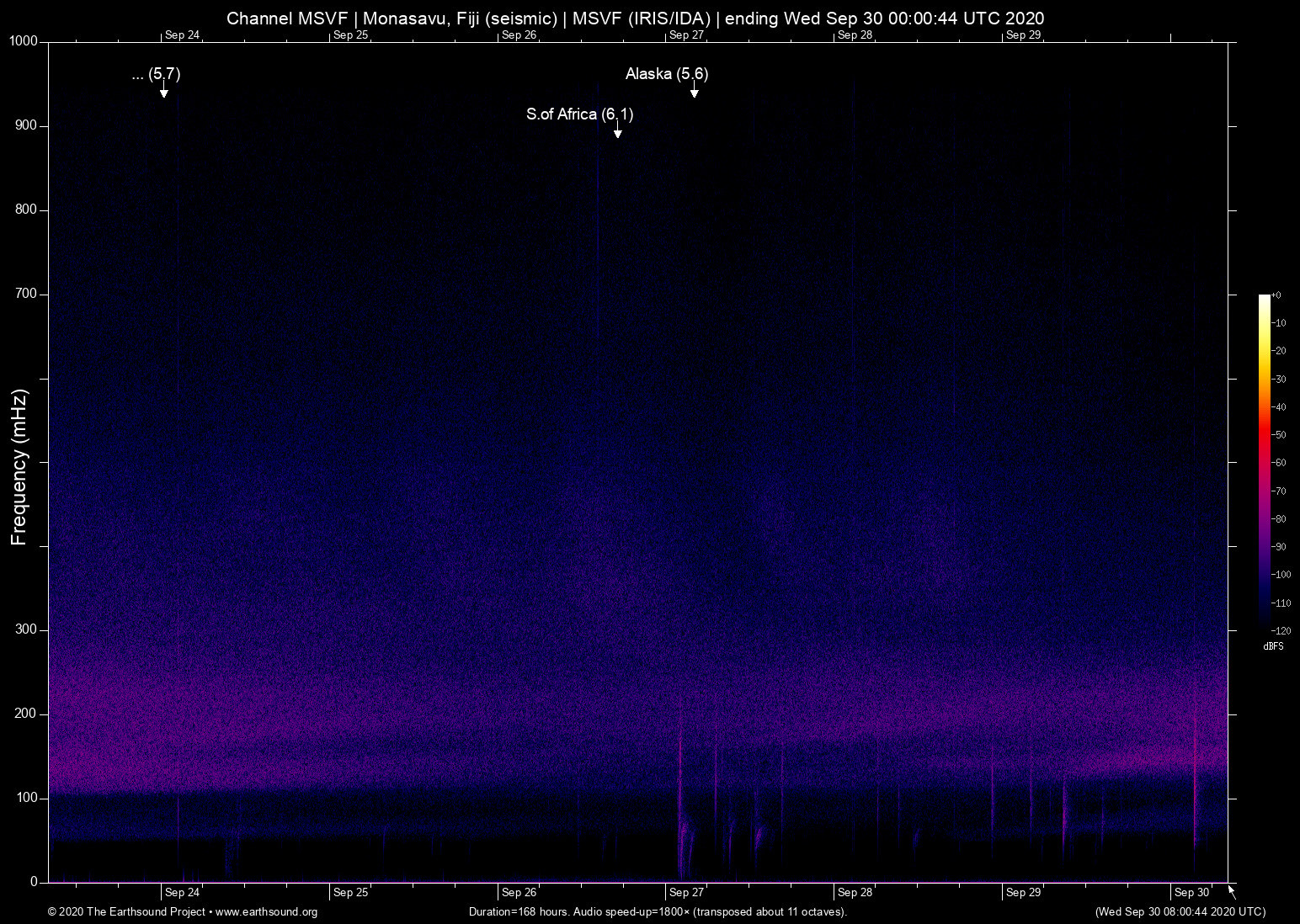Click the dBFS color scale bar

point(1264,461)
